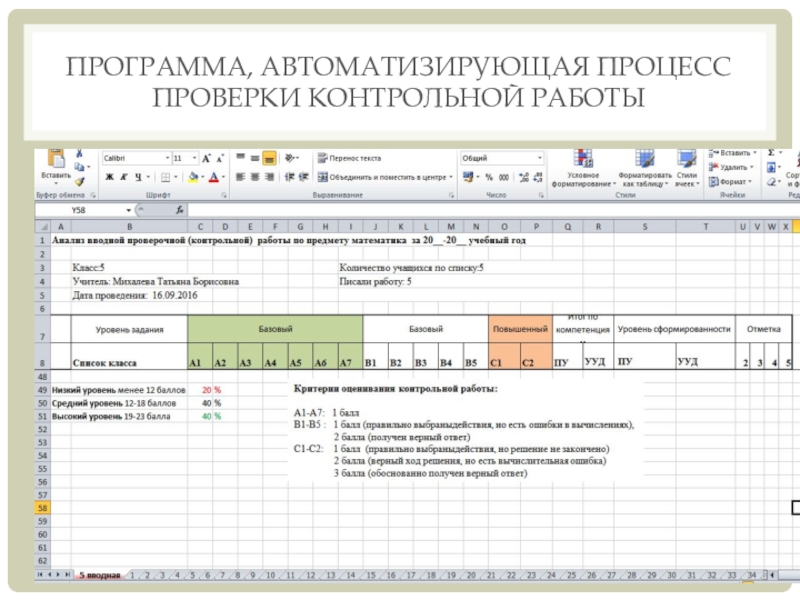Expand the fill color dropdown arrow
800x600 pixels.
(203, 178)
